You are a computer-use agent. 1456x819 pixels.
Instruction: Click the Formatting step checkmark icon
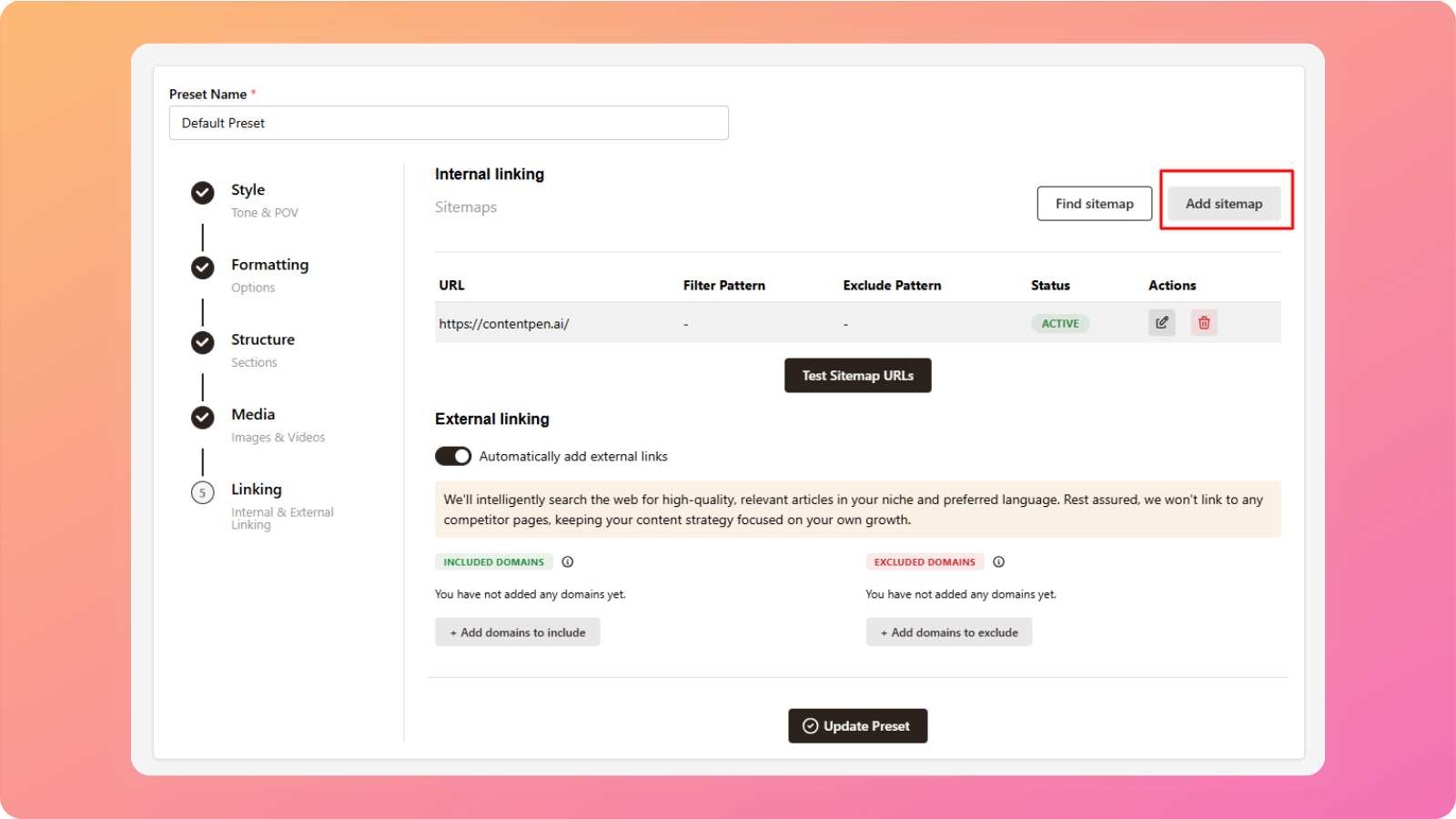tap(203, 268)
